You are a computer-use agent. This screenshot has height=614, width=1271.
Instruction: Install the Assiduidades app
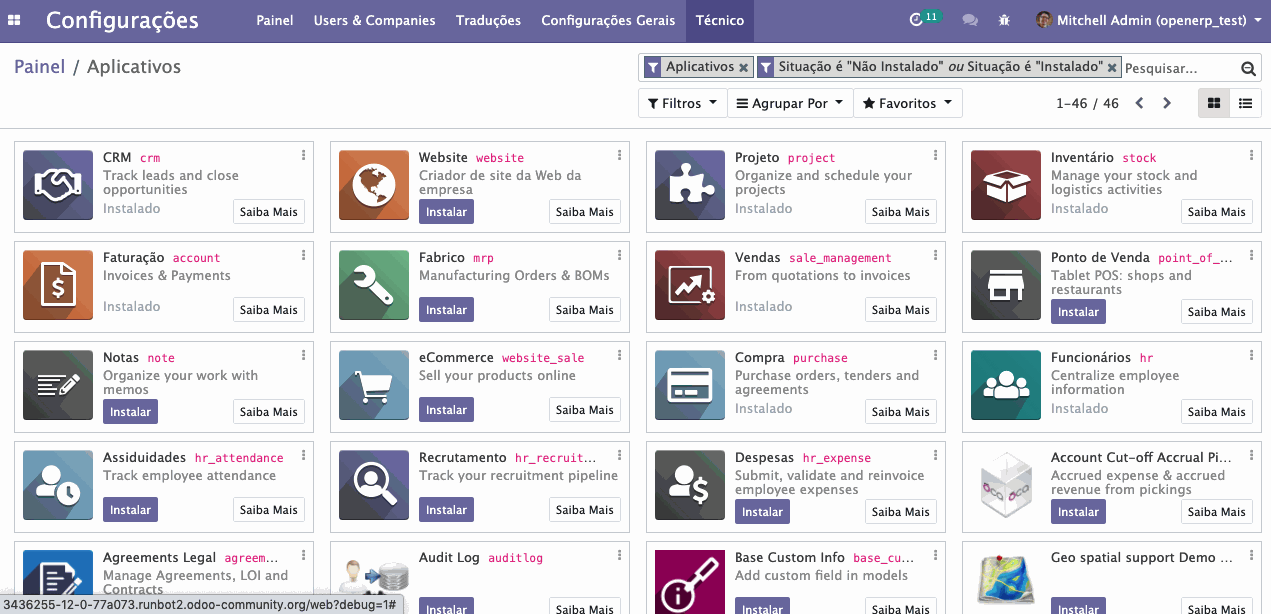point(130,510)
